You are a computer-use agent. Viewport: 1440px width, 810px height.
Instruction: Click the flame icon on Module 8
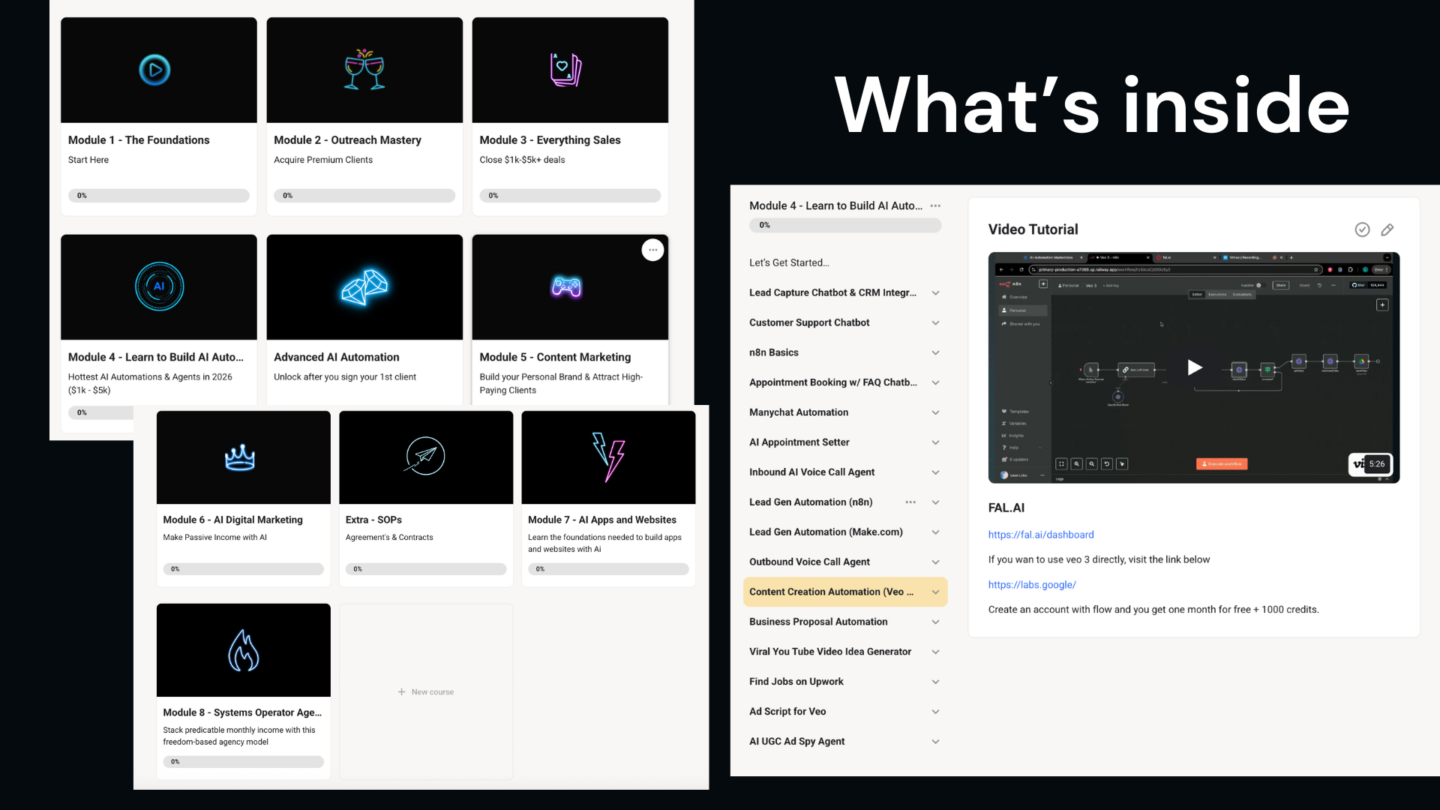pyautogui.click(x=243, y=651)
